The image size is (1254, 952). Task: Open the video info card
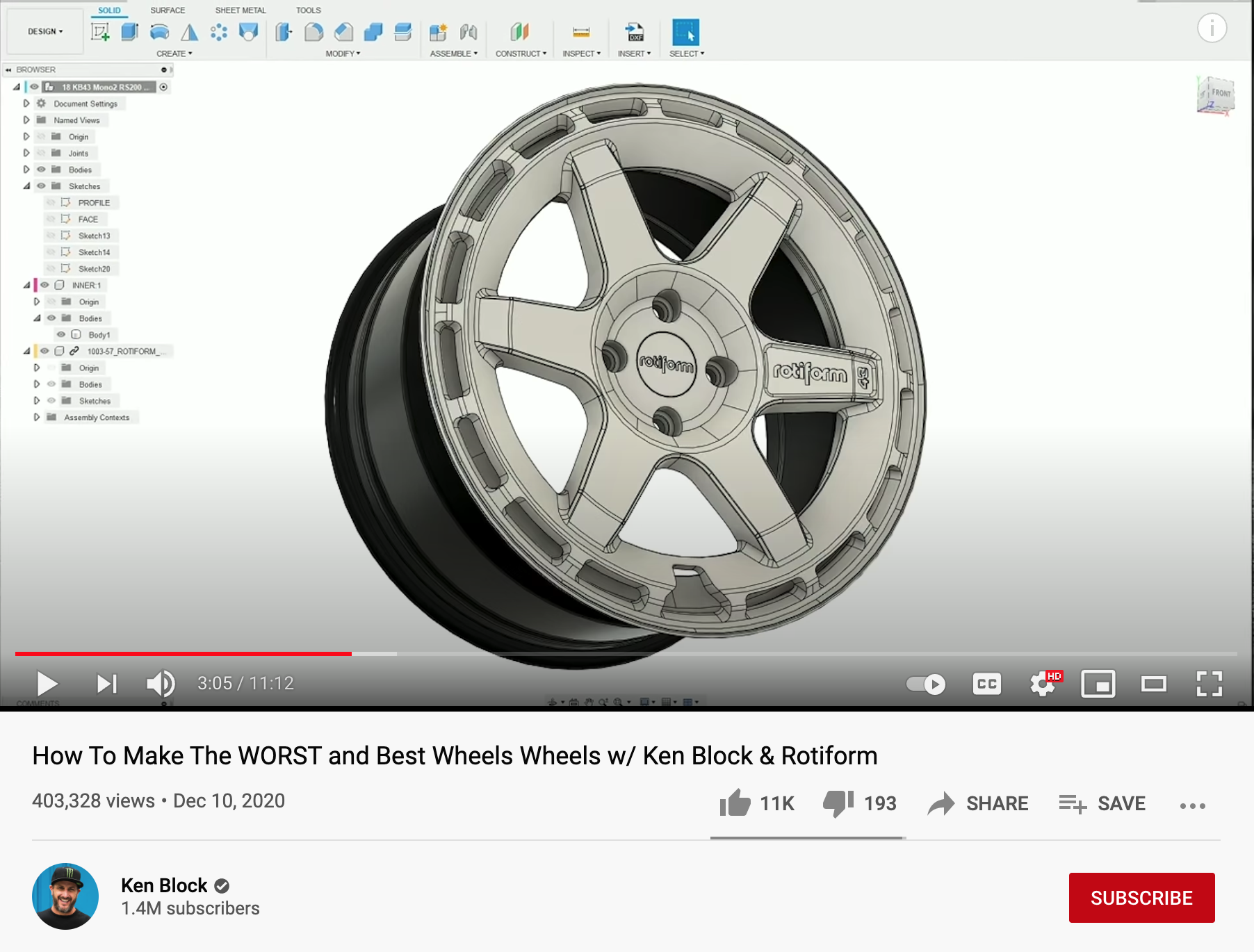coord(1212,28)
